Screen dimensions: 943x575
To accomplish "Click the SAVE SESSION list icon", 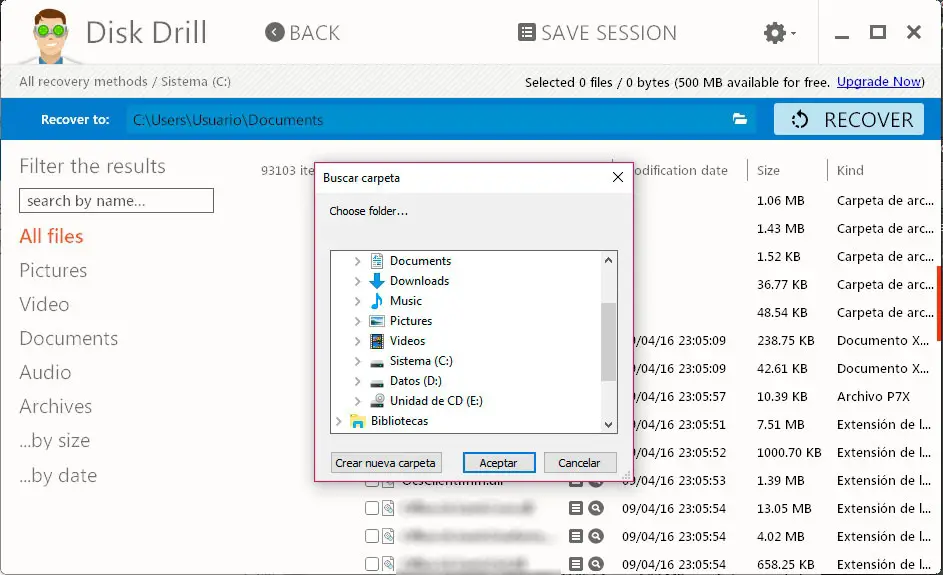I will [527, 32].
